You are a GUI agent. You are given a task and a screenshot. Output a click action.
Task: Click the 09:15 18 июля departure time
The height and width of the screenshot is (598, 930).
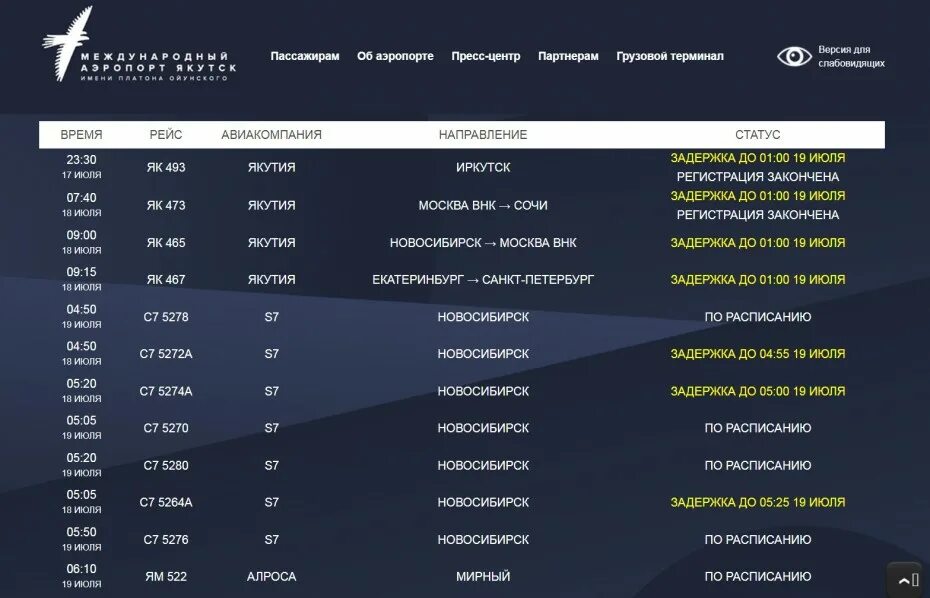[81, 278]
